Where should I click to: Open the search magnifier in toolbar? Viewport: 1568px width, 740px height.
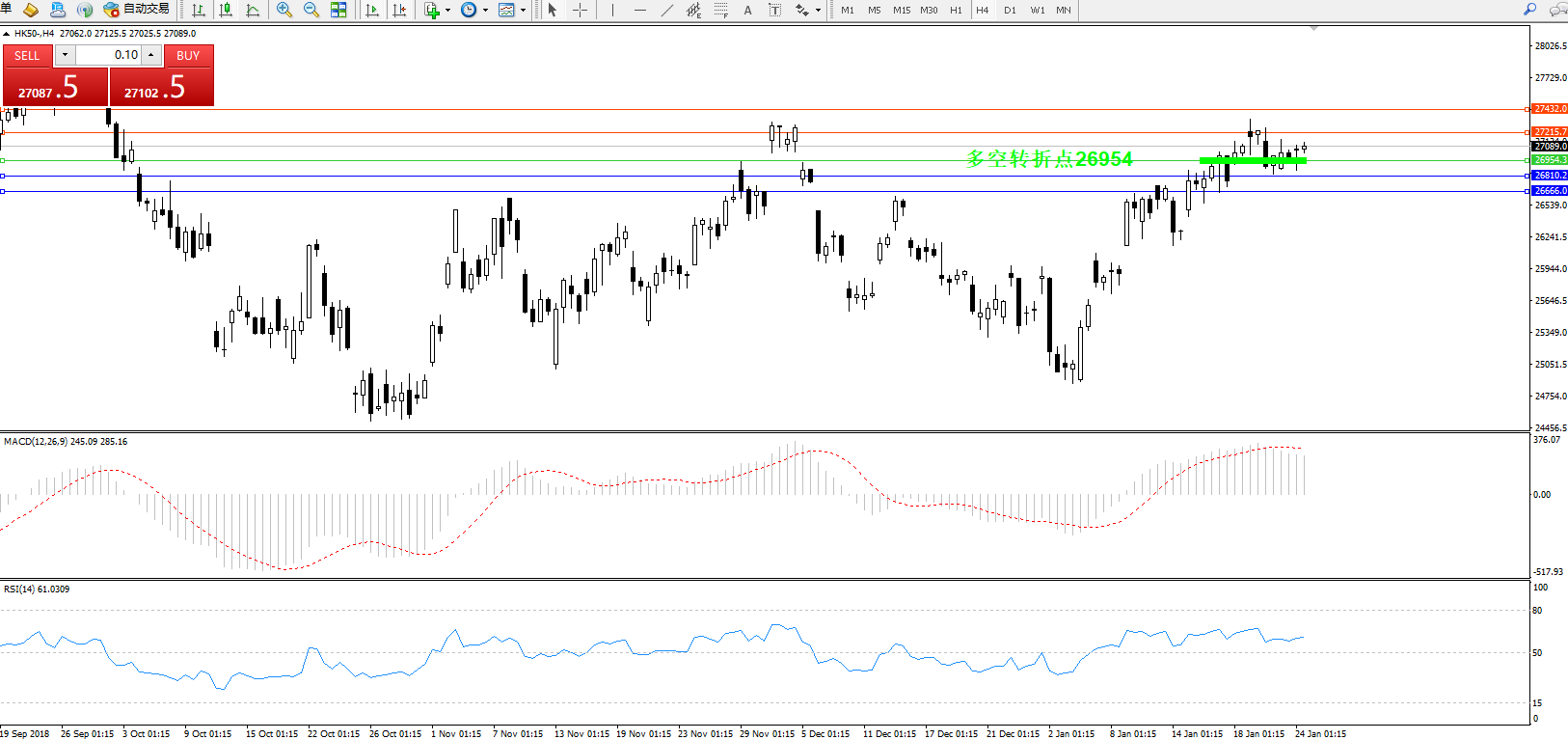tap(1529, 10)
